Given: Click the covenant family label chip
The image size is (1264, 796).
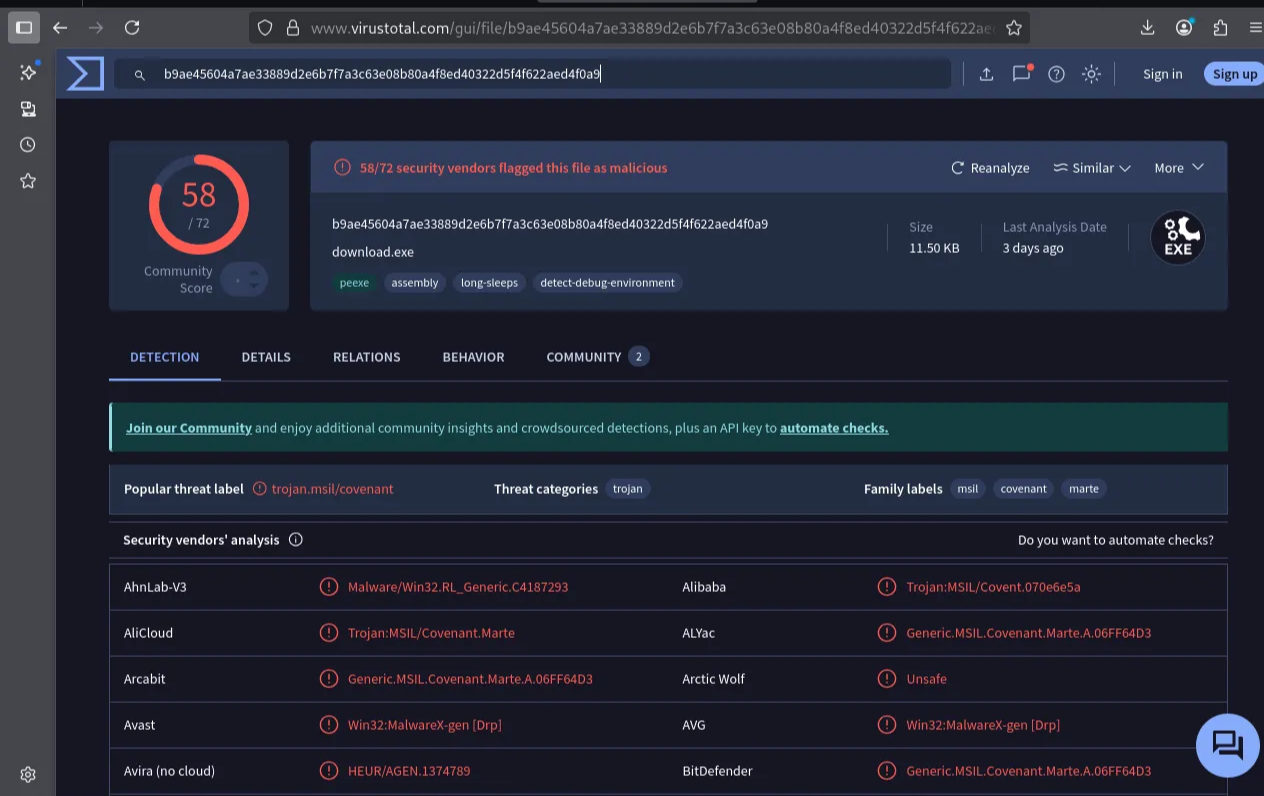Looking at the screenshot, I should click(1024, 489).
